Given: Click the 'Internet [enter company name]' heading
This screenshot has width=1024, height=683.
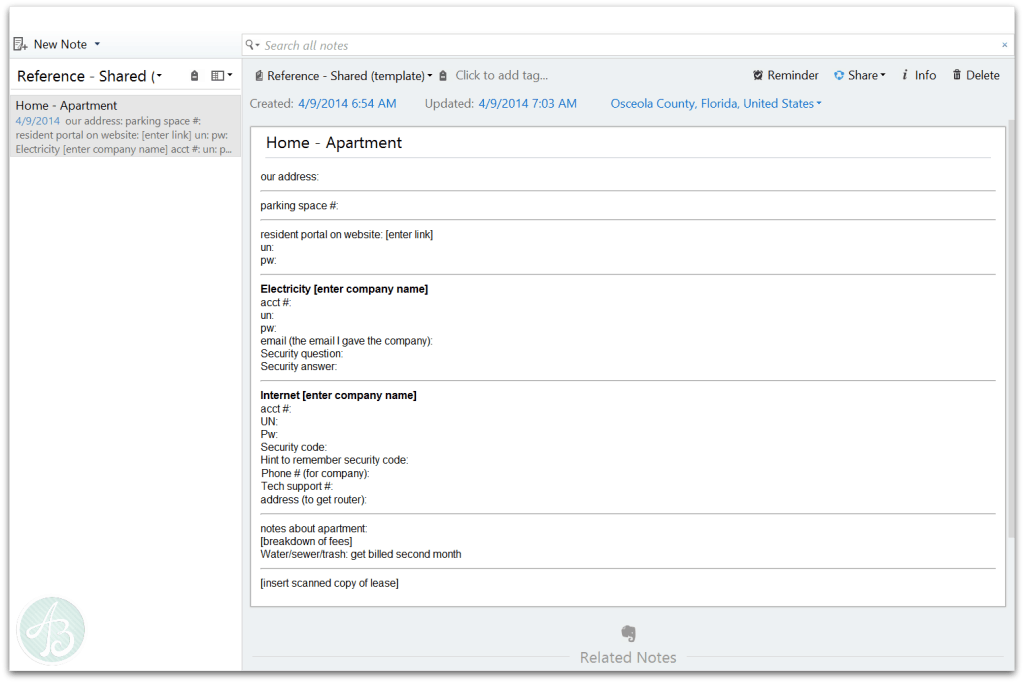Looking at the screenshot, I should pos(338,396).
